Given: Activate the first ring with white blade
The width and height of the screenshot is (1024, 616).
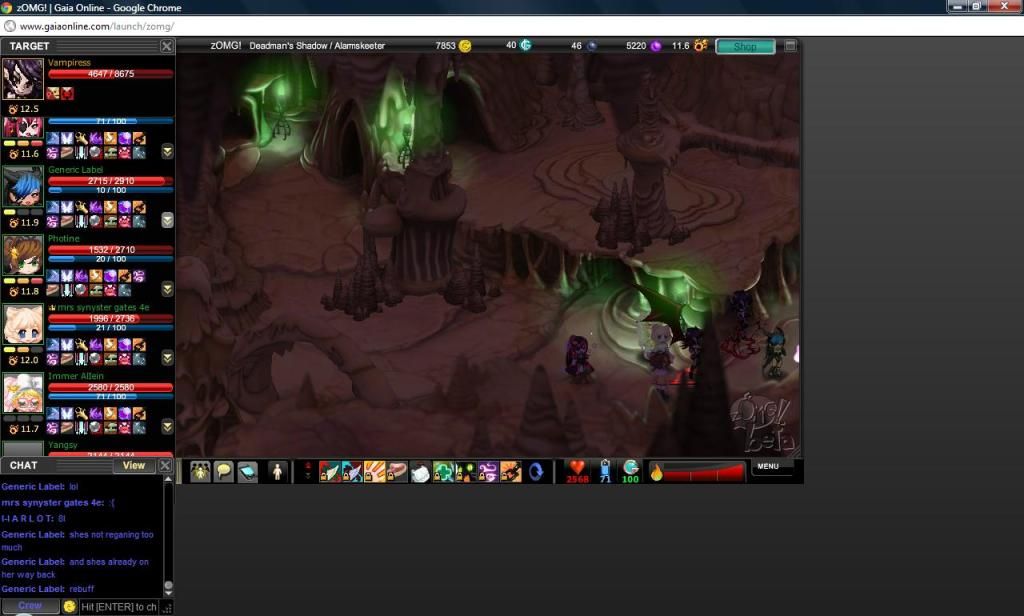Looking at the screenshot, I should [x=330, y=472].
